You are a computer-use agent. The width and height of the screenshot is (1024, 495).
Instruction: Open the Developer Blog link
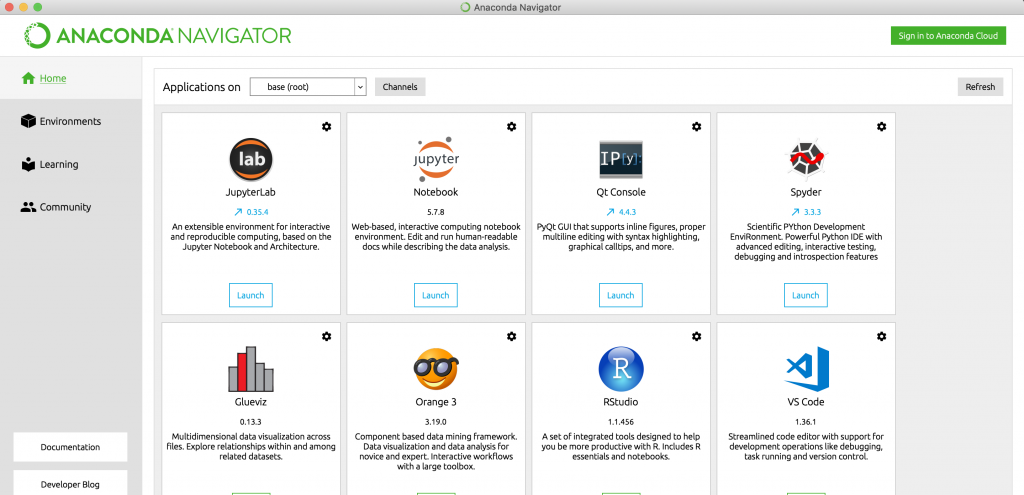71,485
